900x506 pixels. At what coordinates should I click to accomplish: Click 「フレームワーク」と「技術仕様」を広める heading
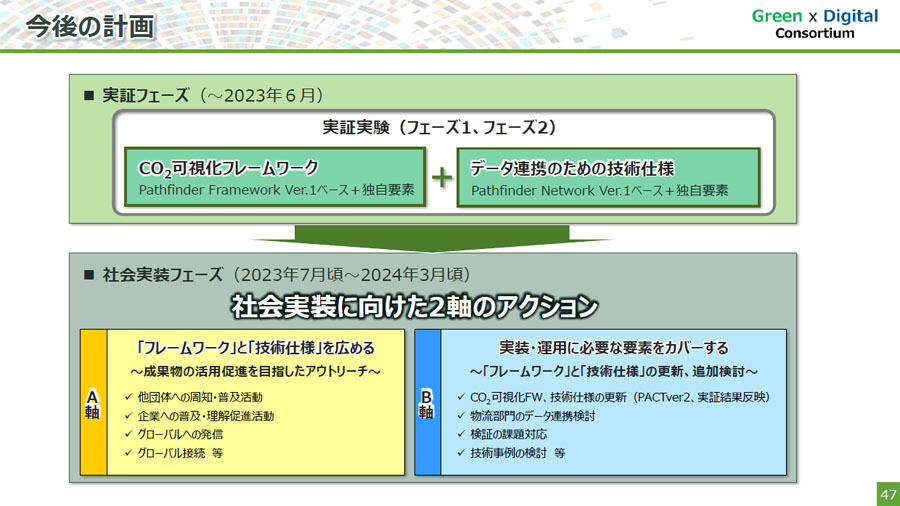(255, 348)
